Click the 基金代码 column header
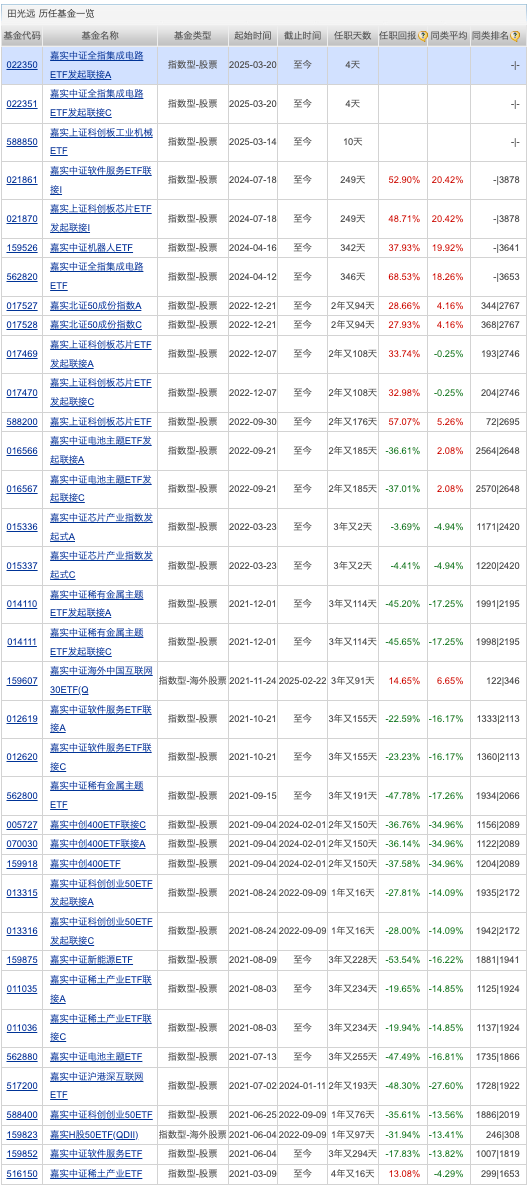Image resolution: width=528 pixels, height=1186 pixels. pyautogui.click(x=22, y=36)
